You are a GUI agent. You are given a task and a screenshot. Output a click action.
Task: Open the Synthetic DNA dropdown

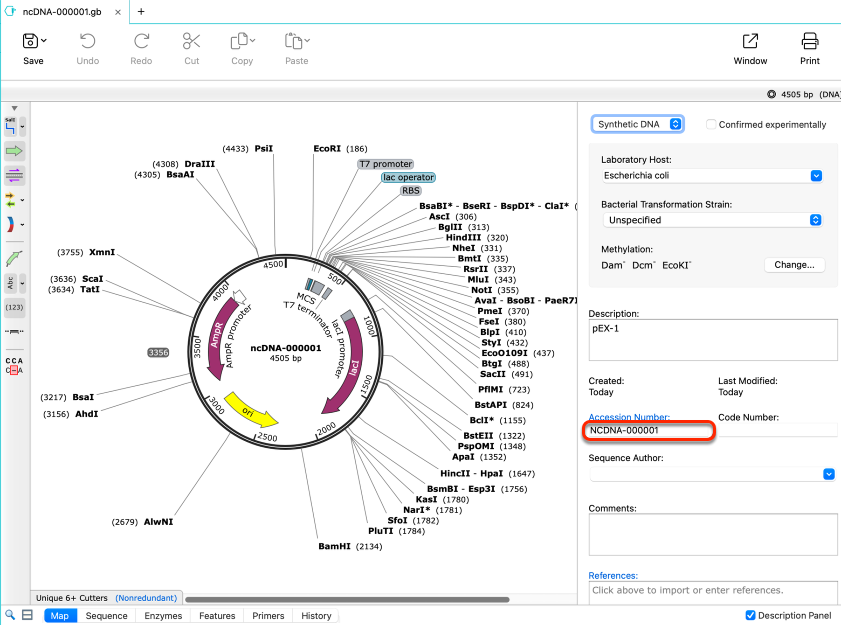(x=637, y=124)
